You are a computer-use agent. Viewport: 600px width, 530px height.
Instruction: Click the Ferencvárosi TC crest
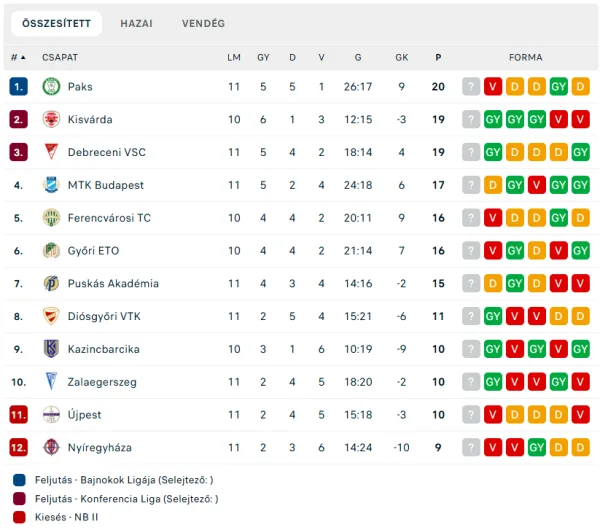click(x=51, y=218)
